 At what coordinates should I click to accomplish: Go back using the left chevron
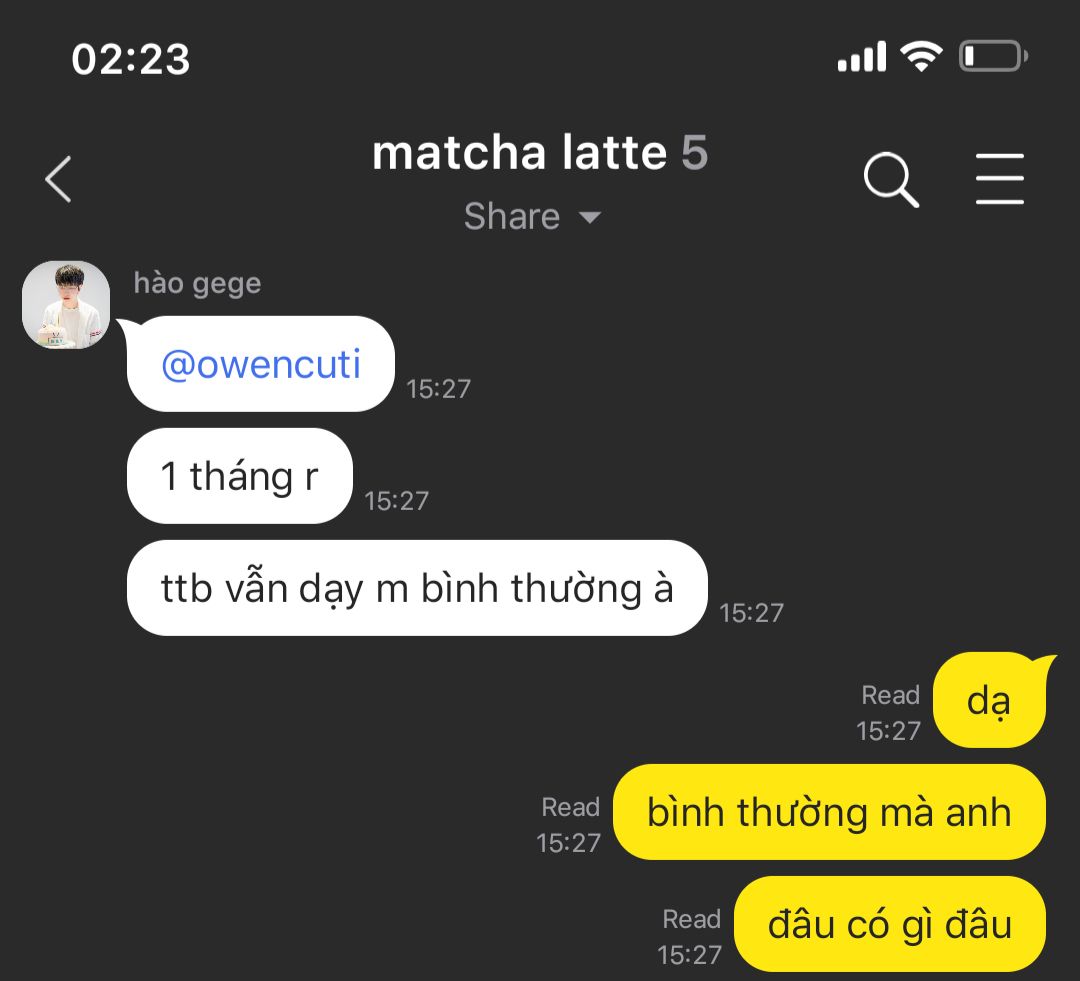pyautogui.click(x=59, y=179)
